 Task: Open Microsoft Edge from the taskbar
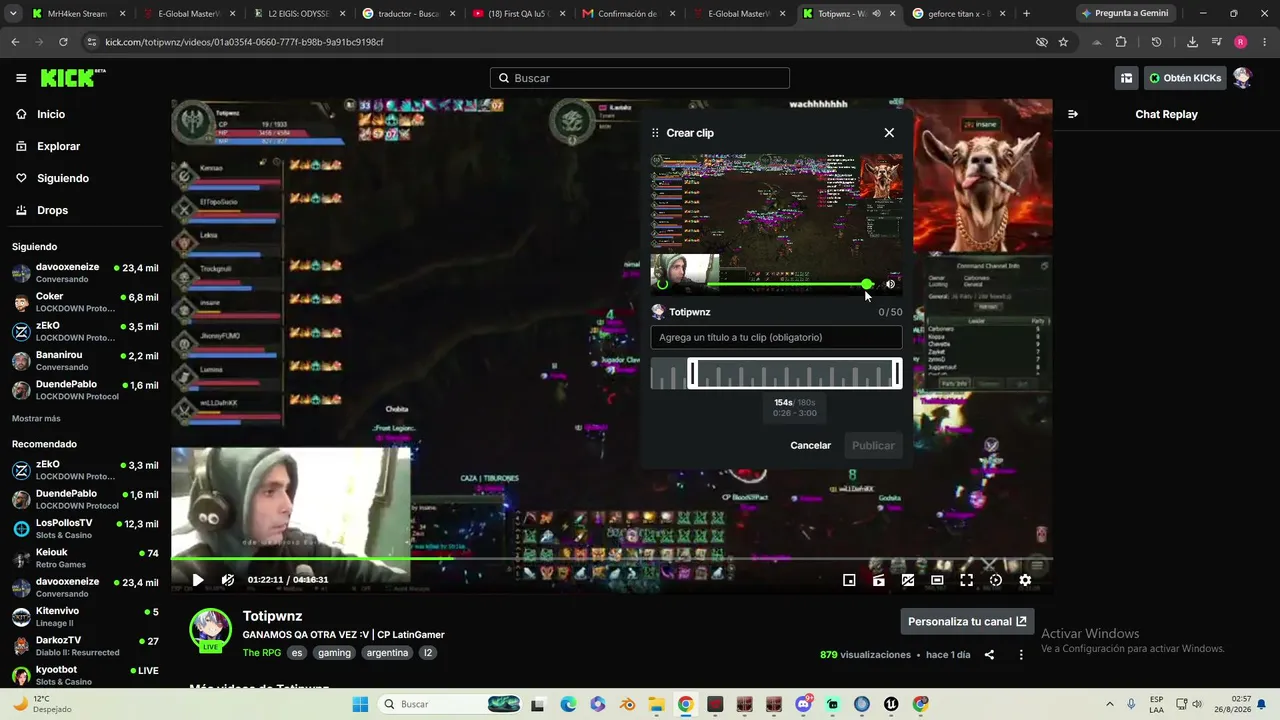point(568,704)
